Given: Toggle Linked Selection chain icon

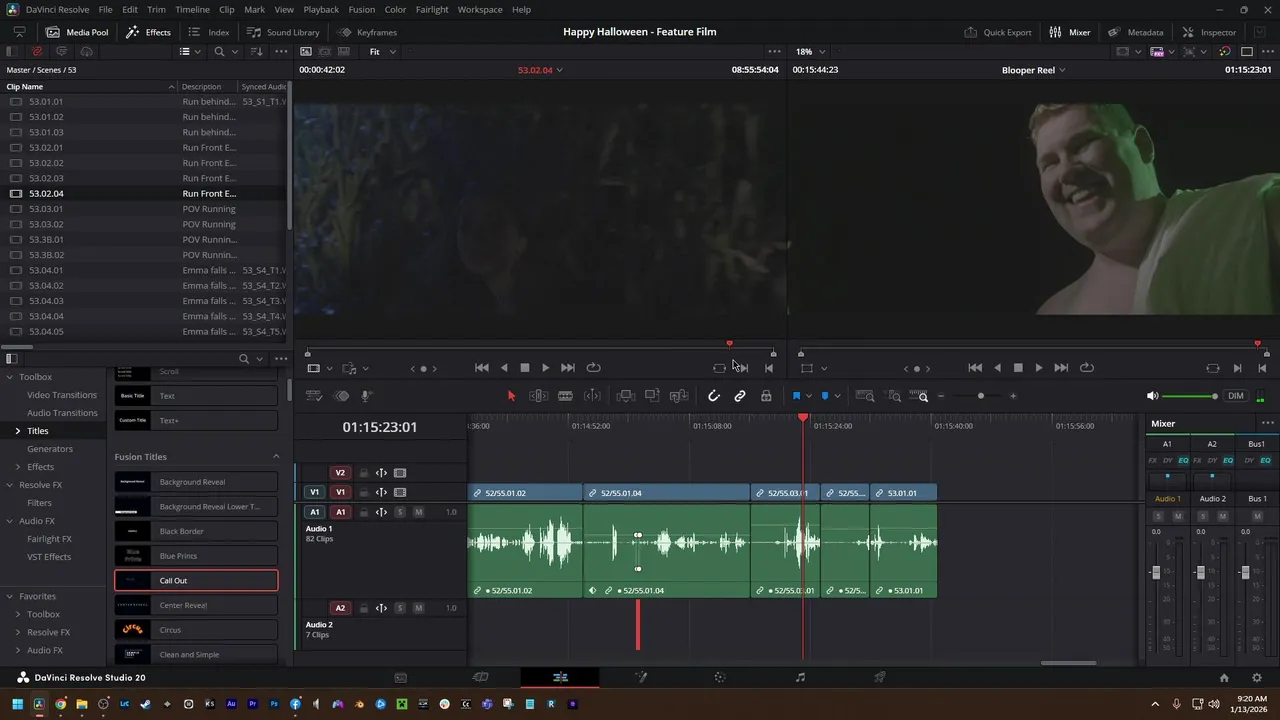Looking at the screenshot, I should (x=740, y=396).
